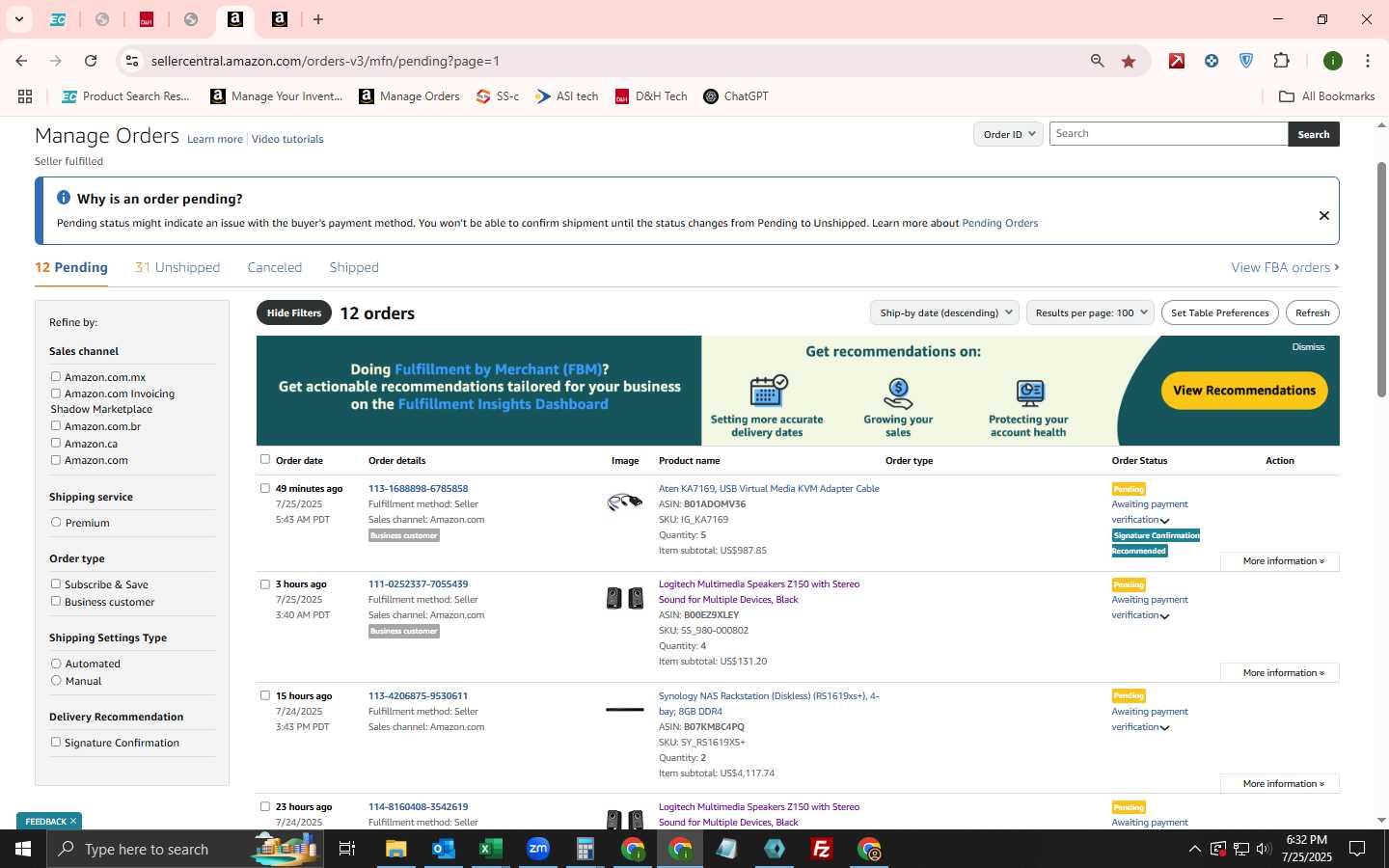The image size is (1389, 868).
Task: Switch to the 31 Unshipped tab
Action: click(177, 267)
